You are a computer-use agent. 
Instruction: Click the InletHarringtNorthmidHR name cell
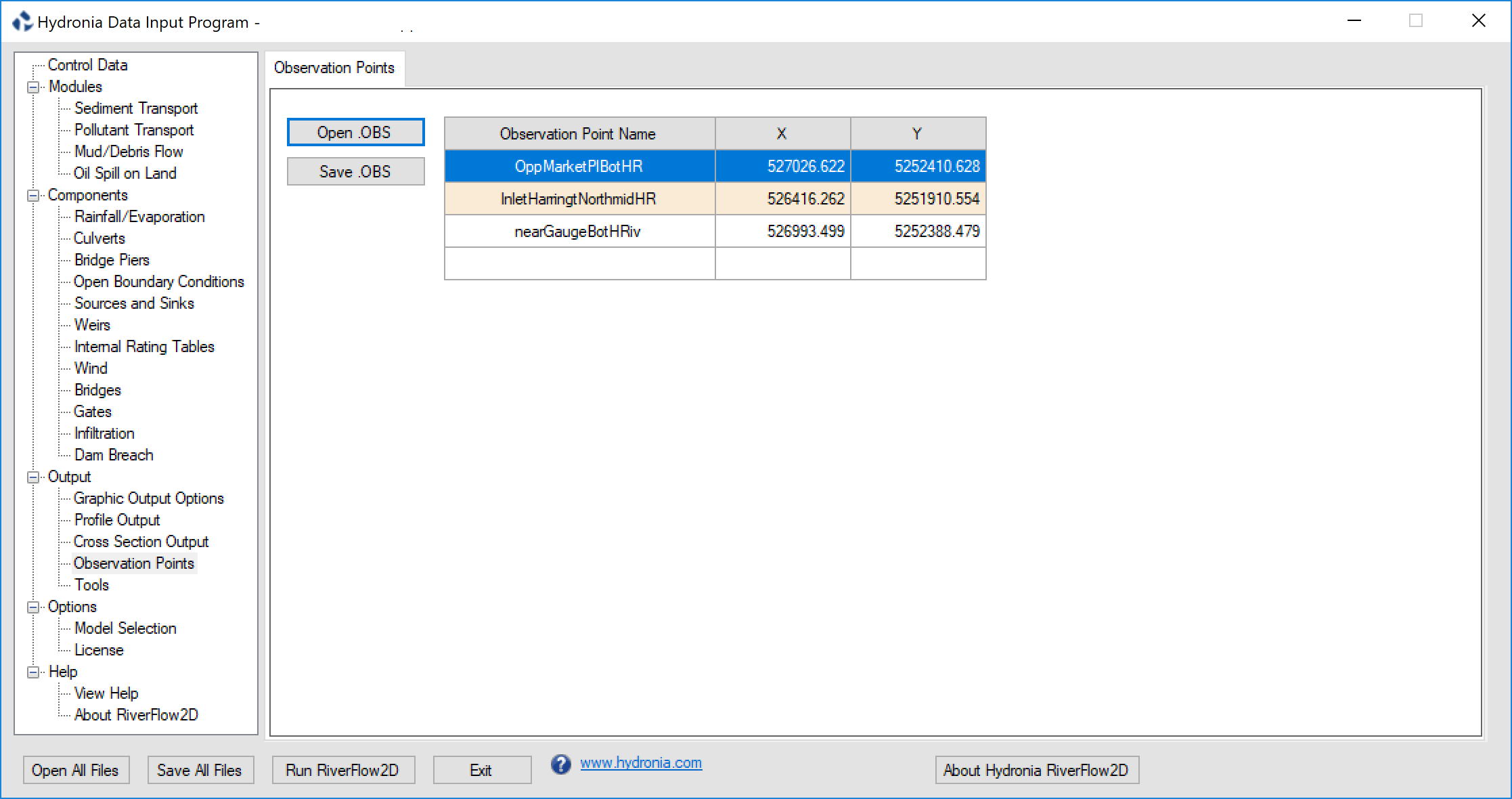(579, 198)
